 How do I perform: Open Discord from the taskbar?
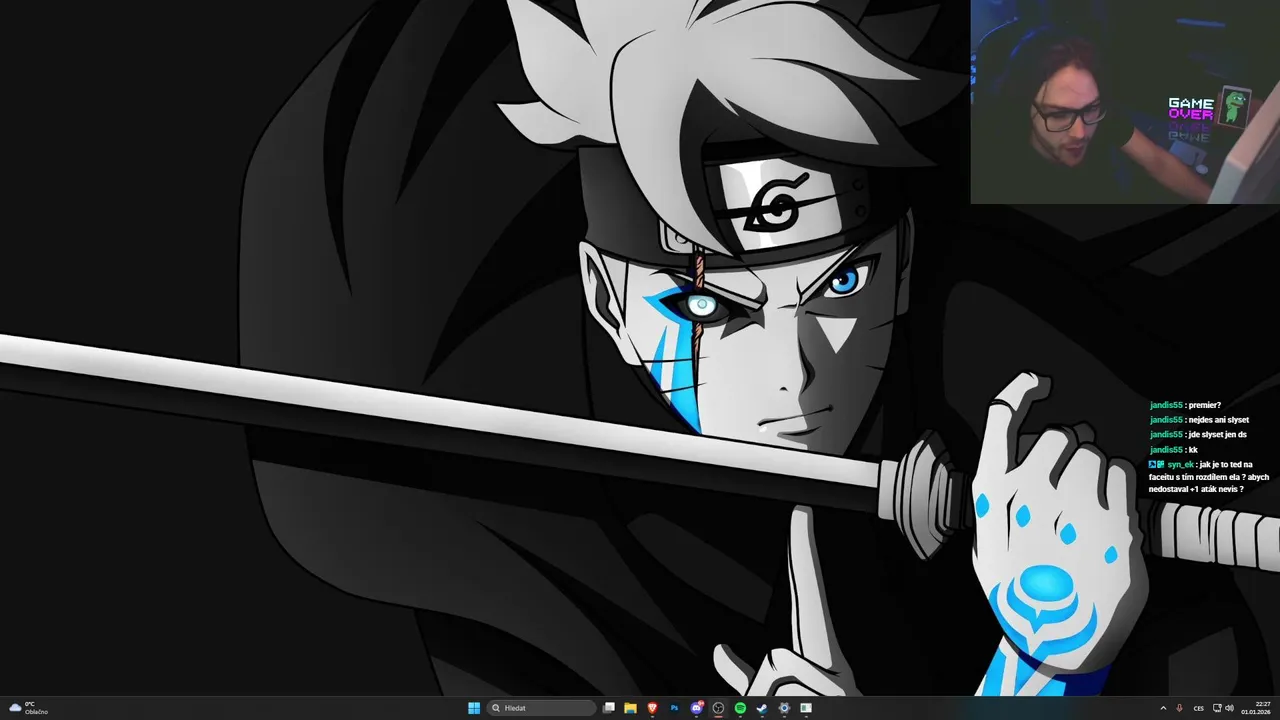click(697, 708)
